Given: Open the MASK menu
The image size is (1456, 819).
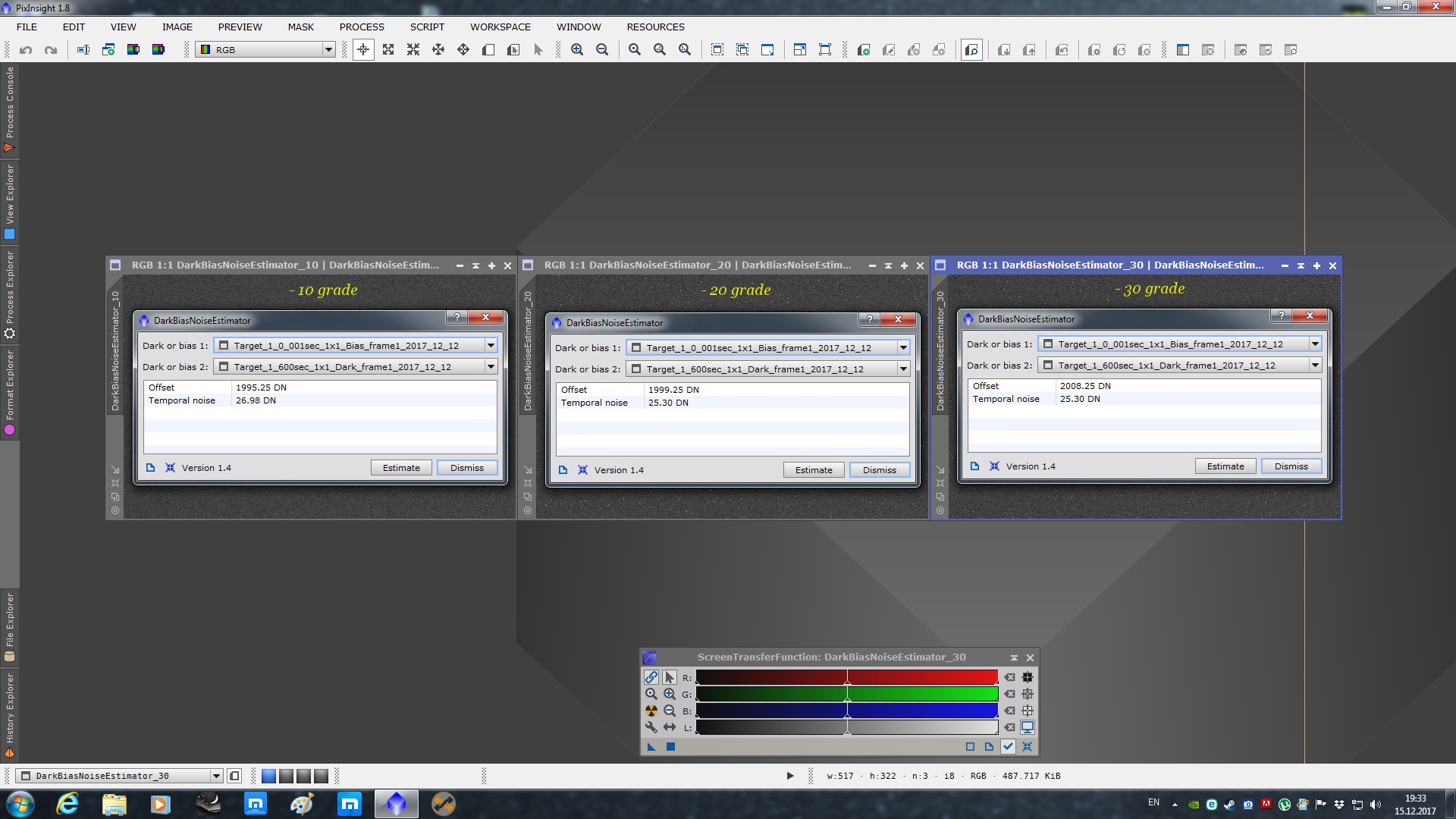Looking at the screenshot, I should tap(300, 27).
